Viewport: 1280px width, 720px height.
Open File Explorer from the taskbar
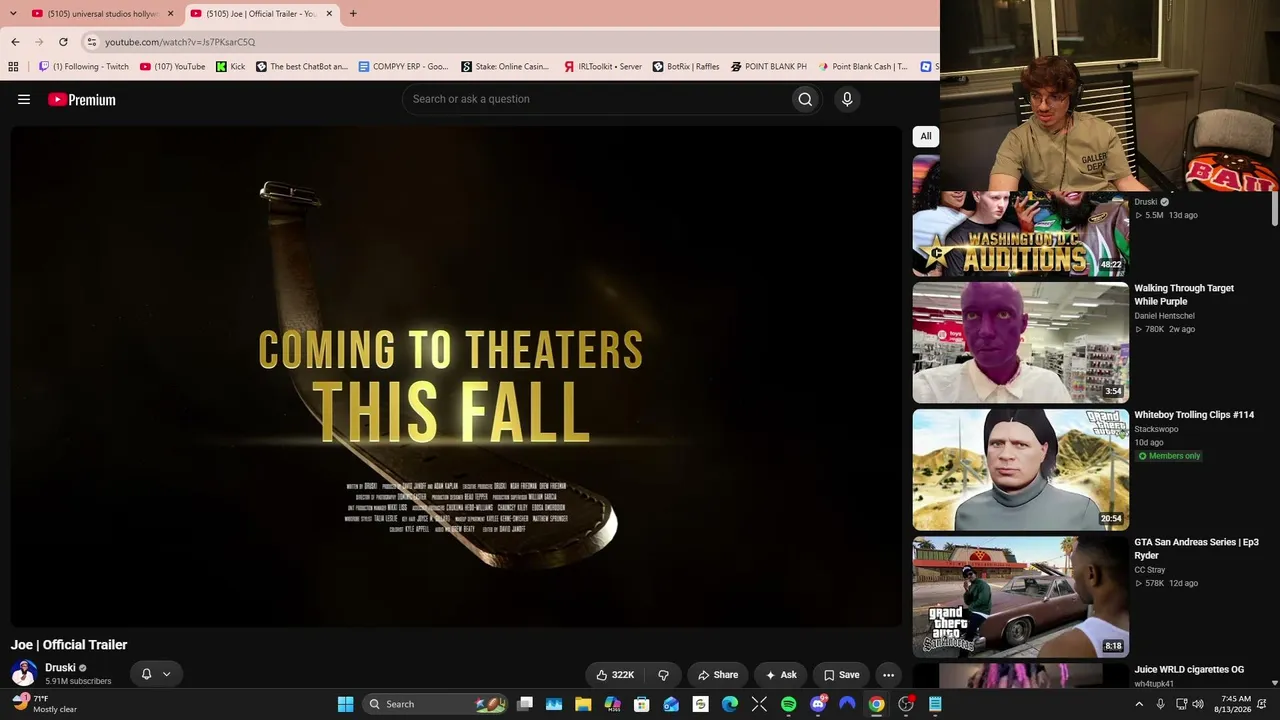point(583,704)
